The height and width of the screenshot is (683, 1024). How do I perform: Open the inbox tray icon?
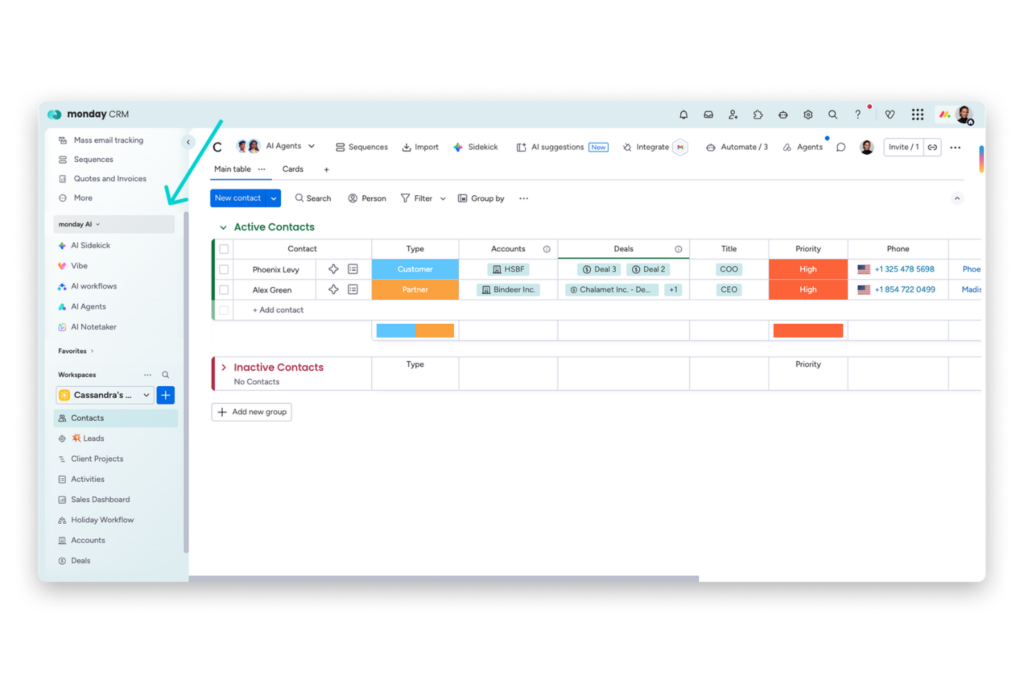pos(708,114)
